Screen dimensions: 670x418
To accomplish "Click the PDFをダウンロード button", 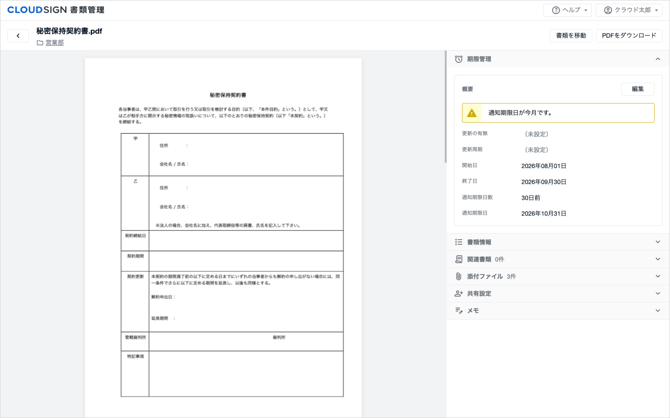I will (629, 35).
